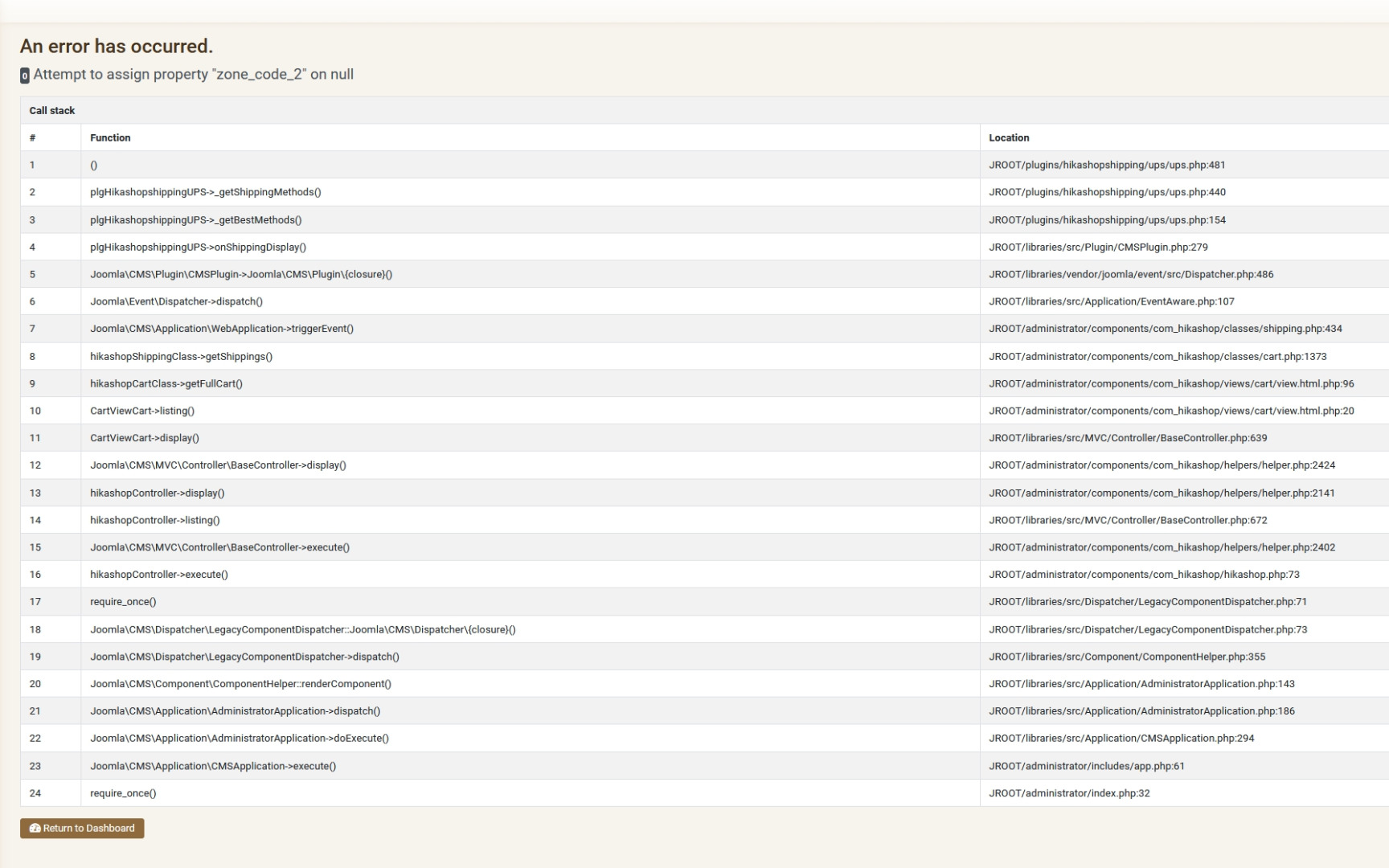The height and width of the screenshot is (868, 1389).
Task: Click the Function column header
Action: [110, 138]
